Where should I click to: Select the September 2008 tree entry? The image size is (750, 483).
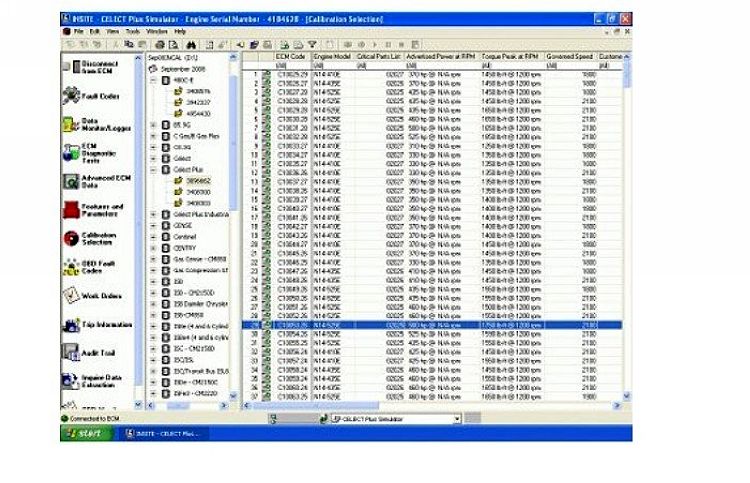coord(183,69)
